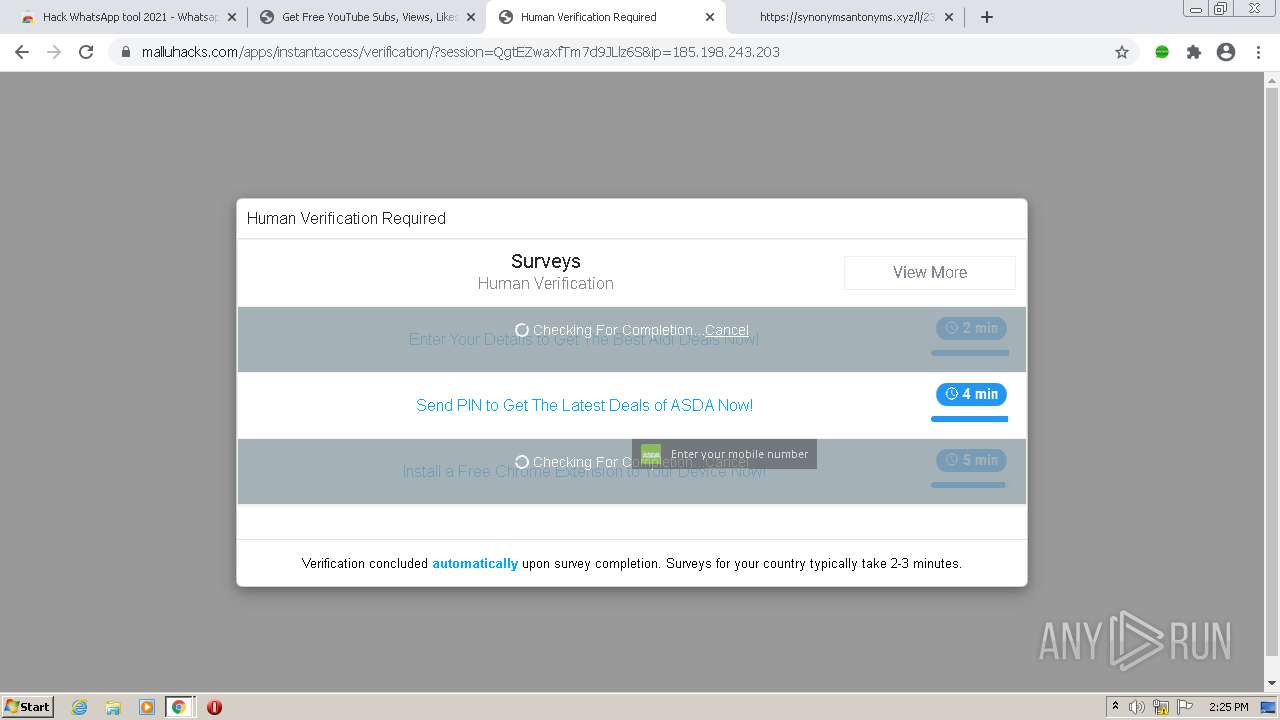Open network status tray icon
Viewport: 1280px width, 720px height.
coord(1161,707)
